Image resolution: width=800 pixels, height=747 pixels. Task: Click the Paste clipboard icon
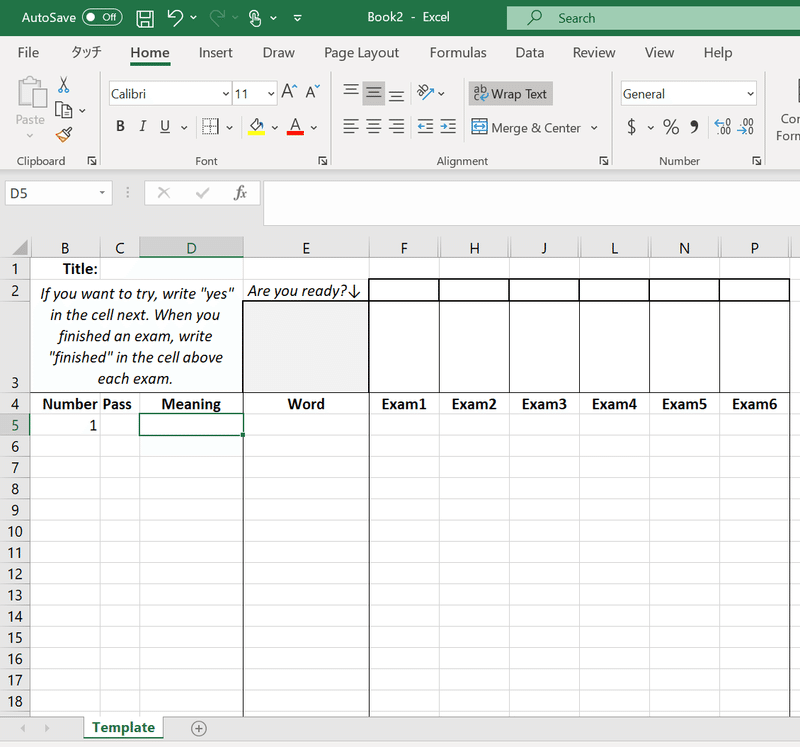(31, 92)
